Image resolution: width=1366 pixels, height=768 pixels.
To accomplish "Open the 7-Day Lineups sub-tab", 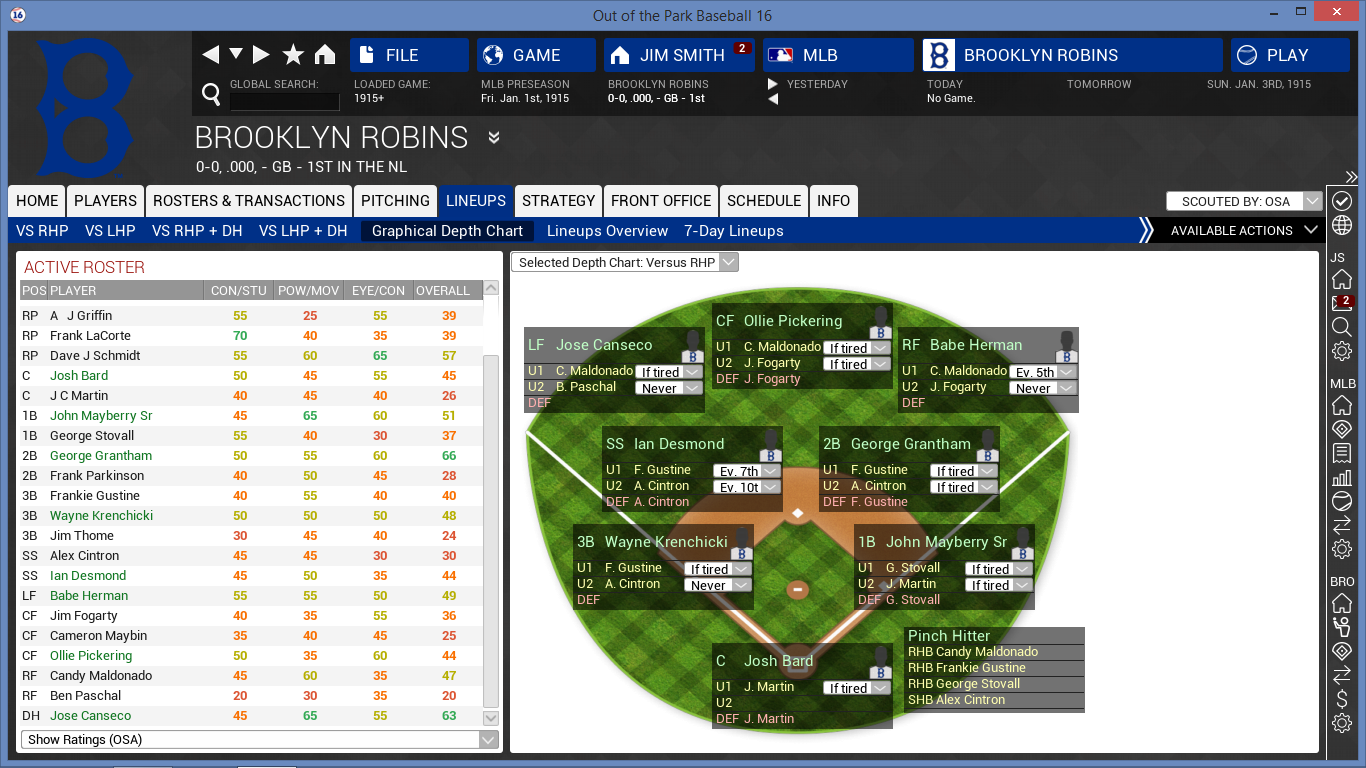I will pyautogui.click(x=734, y=231).
